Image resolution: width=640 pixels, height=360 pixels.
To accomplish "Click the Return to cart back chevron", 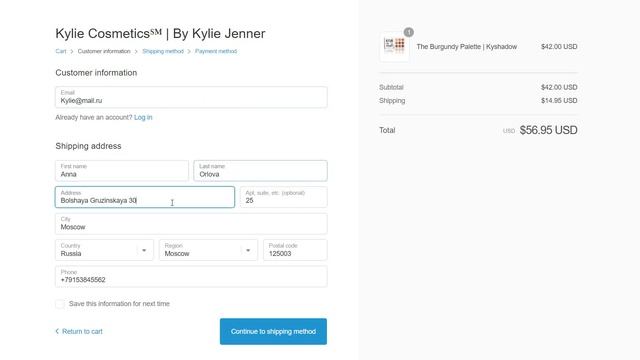I will point(57,331).
